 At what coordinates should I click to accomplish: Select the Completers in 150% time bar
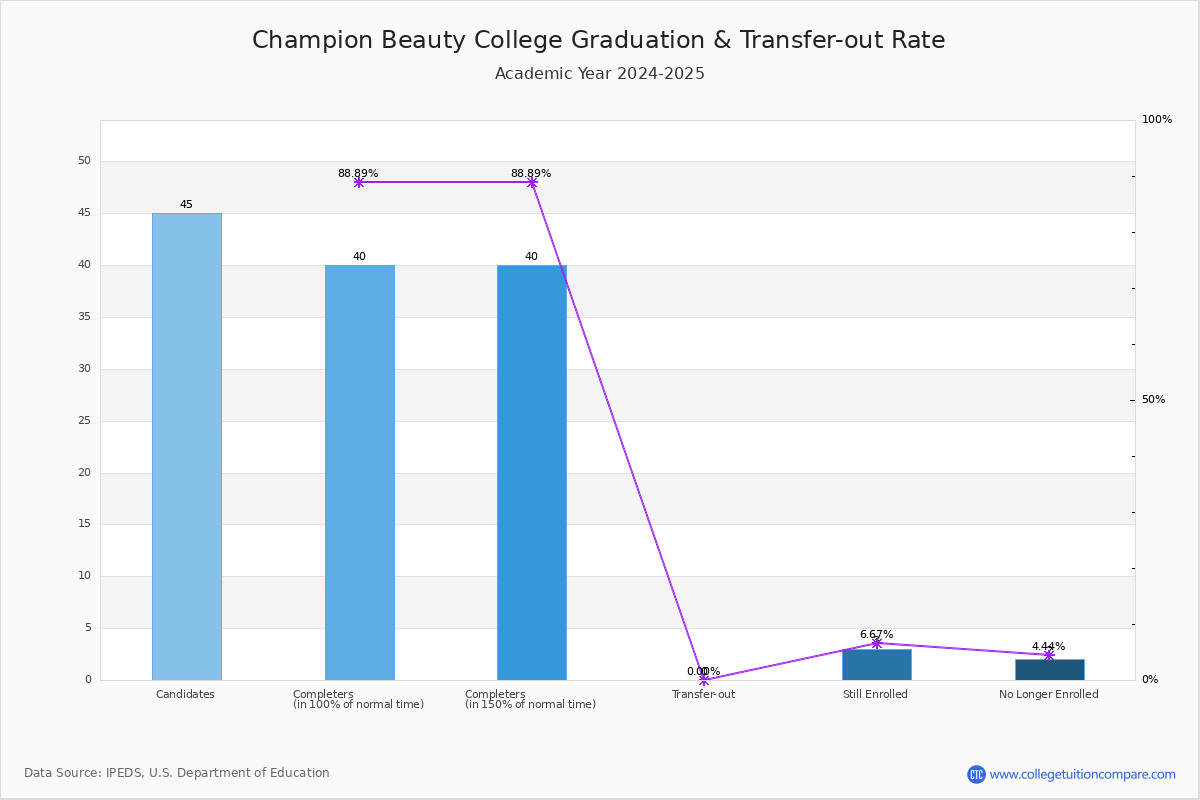[532, 472]
